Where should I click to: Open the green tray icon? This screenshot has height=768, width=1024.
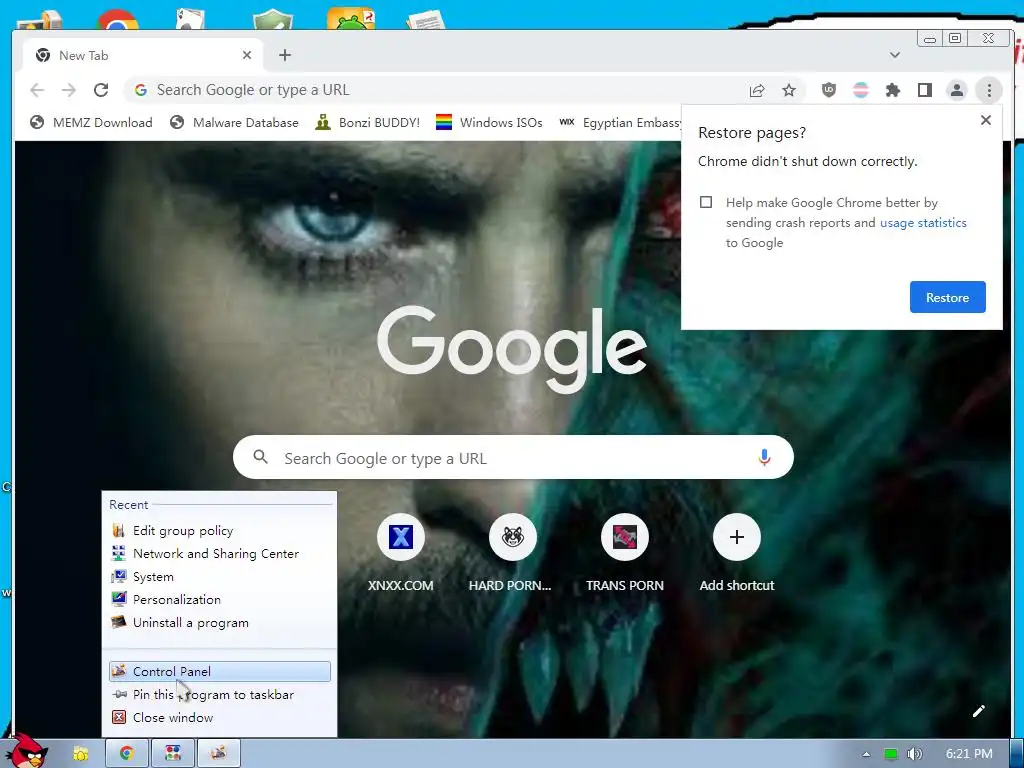891,754
